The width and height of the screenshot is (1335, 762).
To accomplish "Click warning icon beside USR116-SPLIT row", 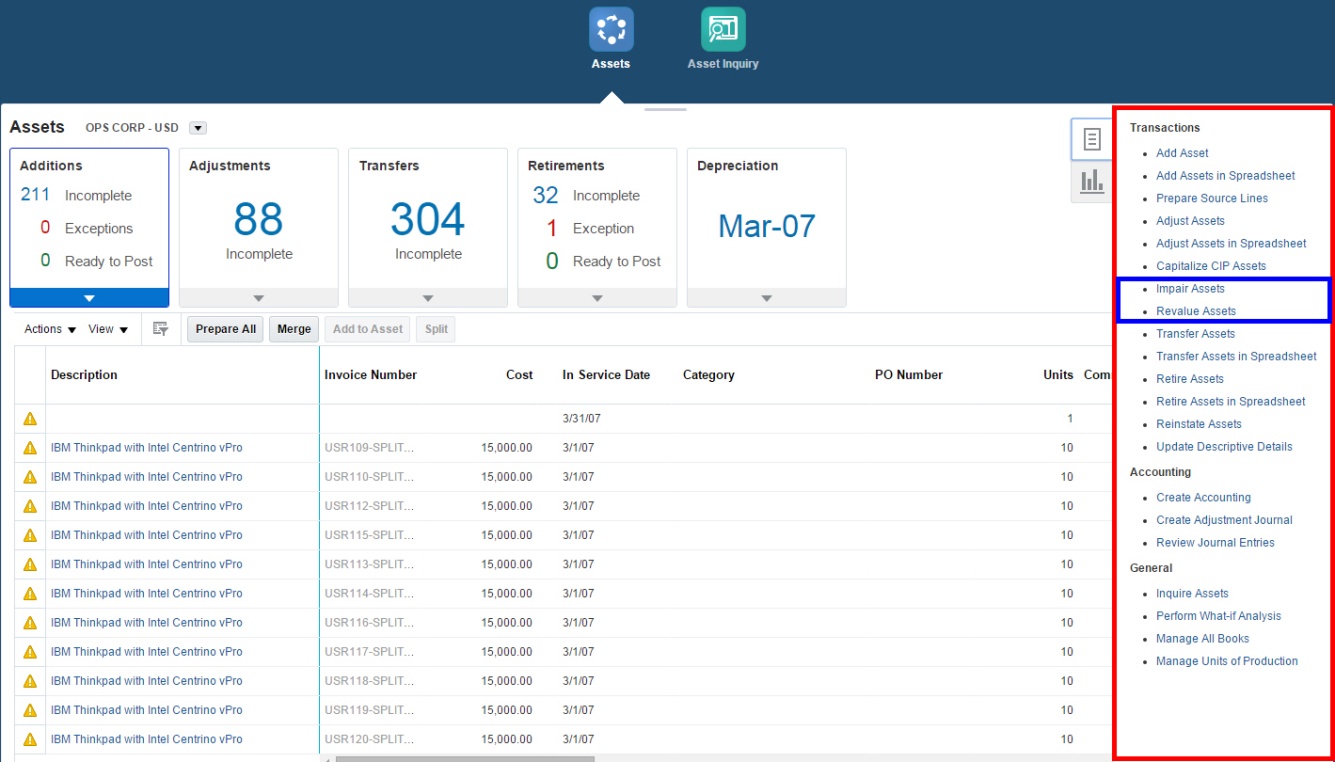I will click(30, 622).
